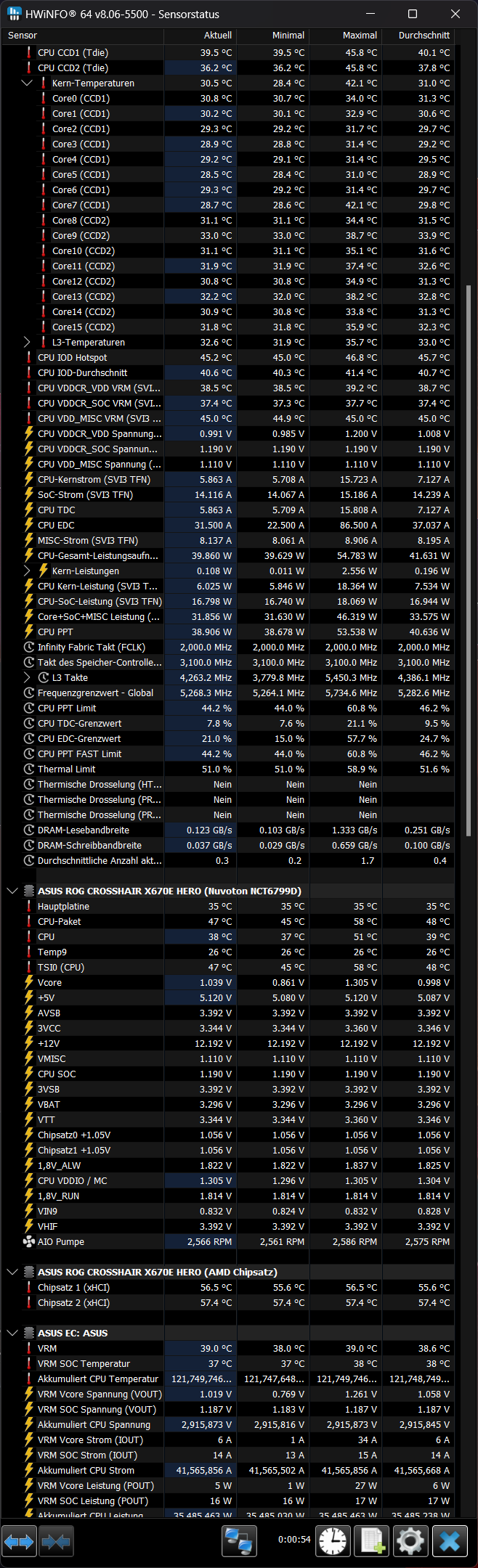Open sensor settings gear icon
Viewport: 478px width, 1568px height.
tap(410, 1541)
